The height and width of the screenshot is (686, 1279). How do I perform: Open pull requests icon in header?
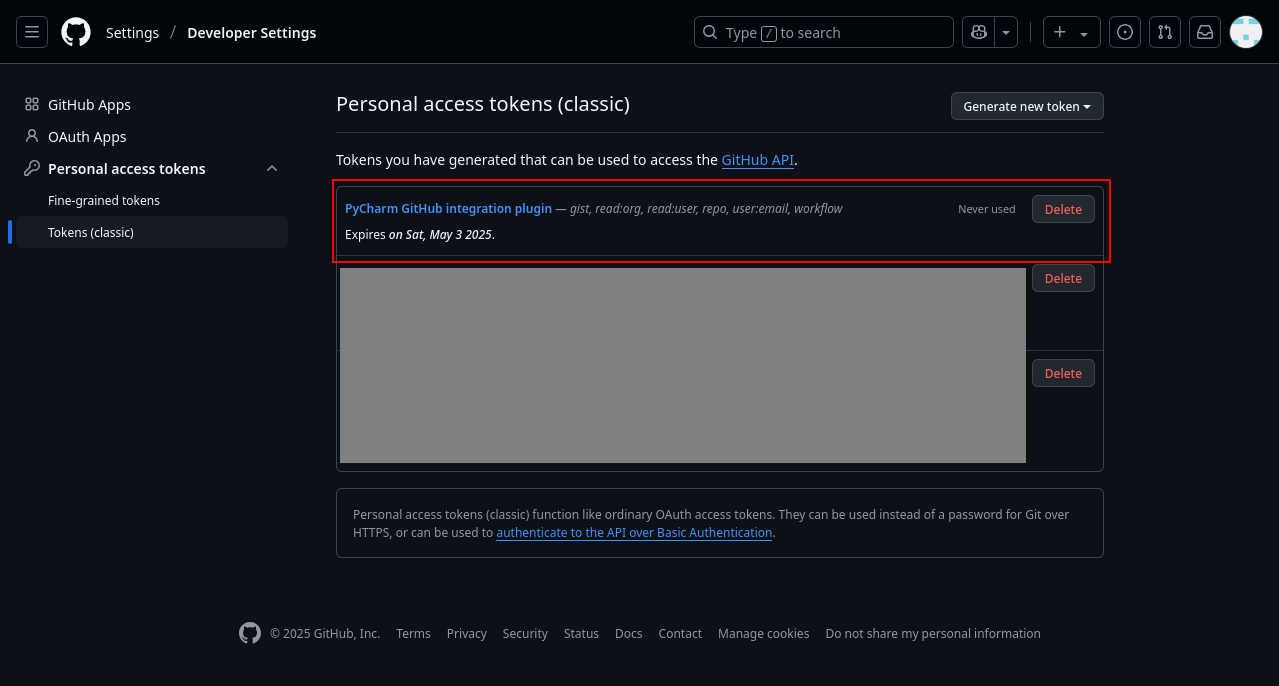(1165, 32)
